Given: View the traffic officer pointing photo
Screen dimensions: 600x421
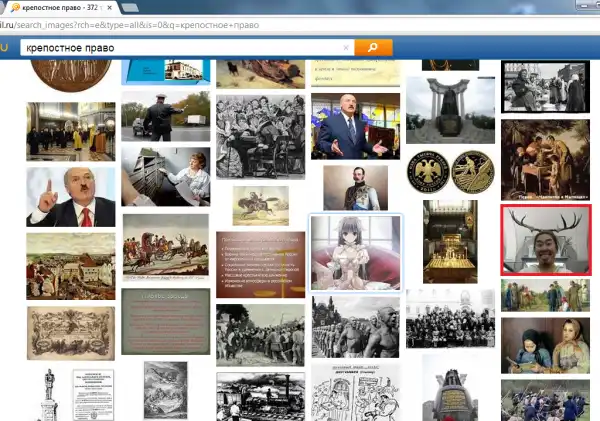Looking at the screenshot, I should (x=165, y=116).
